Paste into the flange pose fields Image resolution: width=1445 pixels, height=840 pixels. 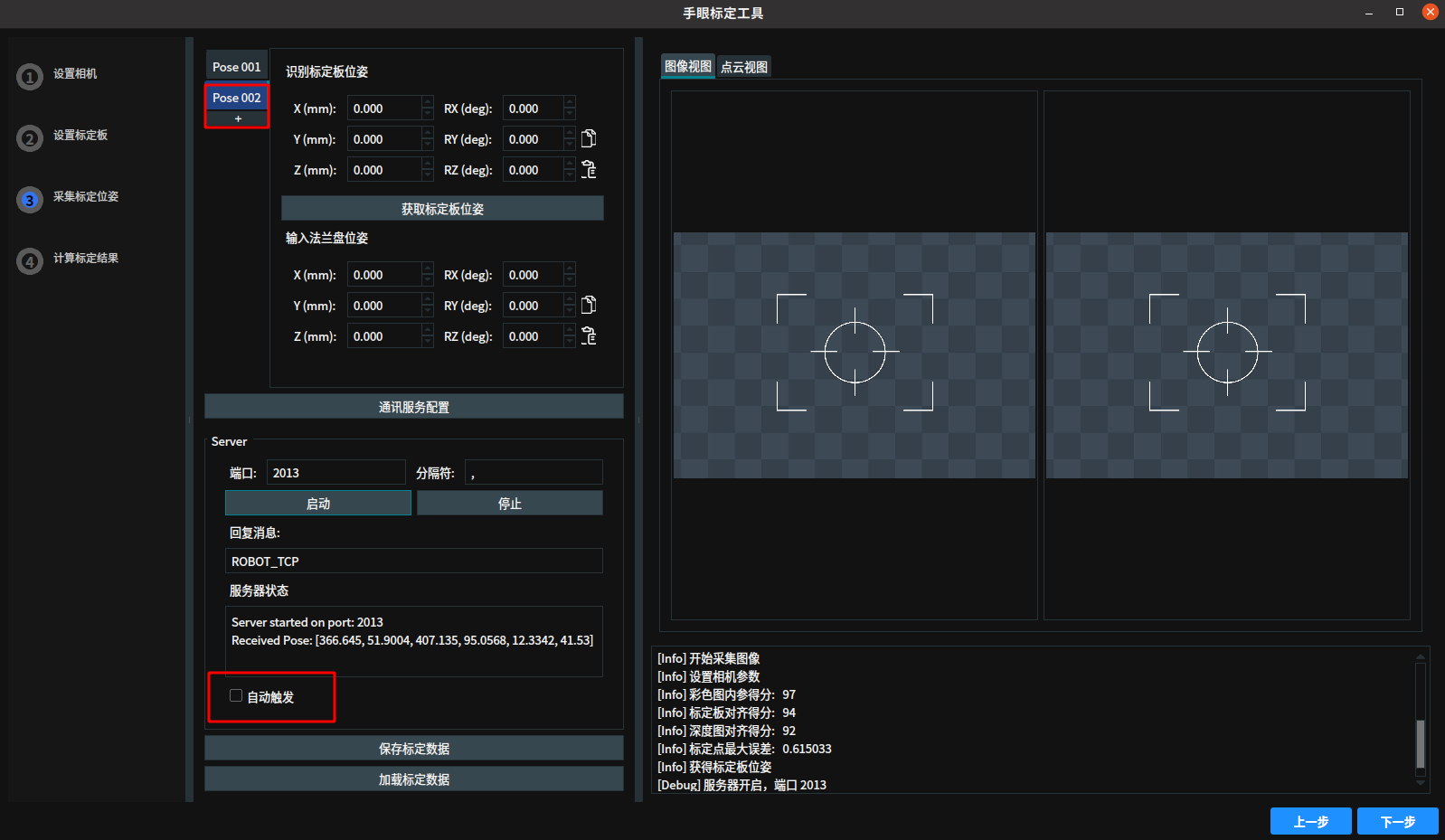tap(589, 335)
